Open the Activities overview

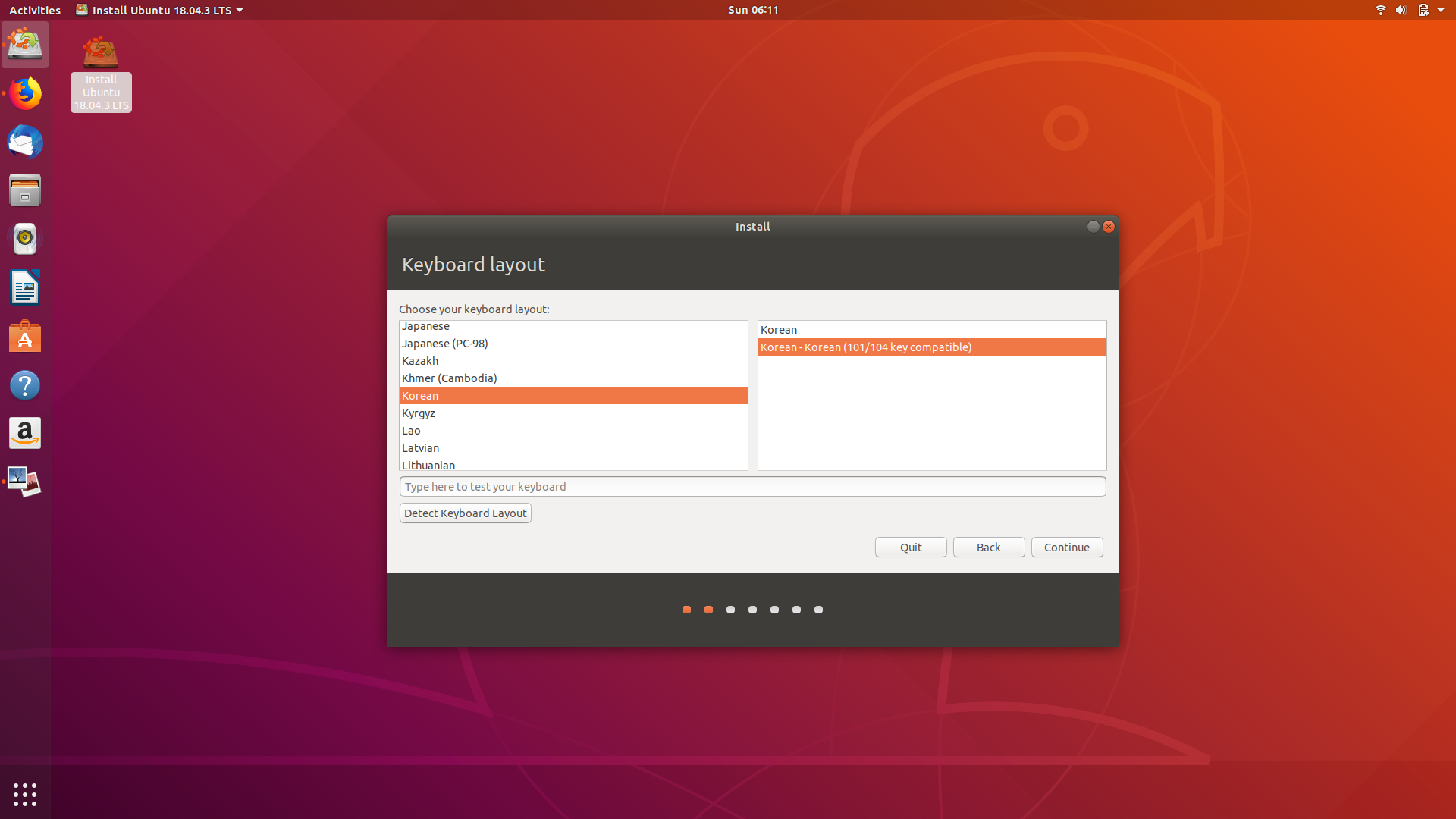pos(35,10)
